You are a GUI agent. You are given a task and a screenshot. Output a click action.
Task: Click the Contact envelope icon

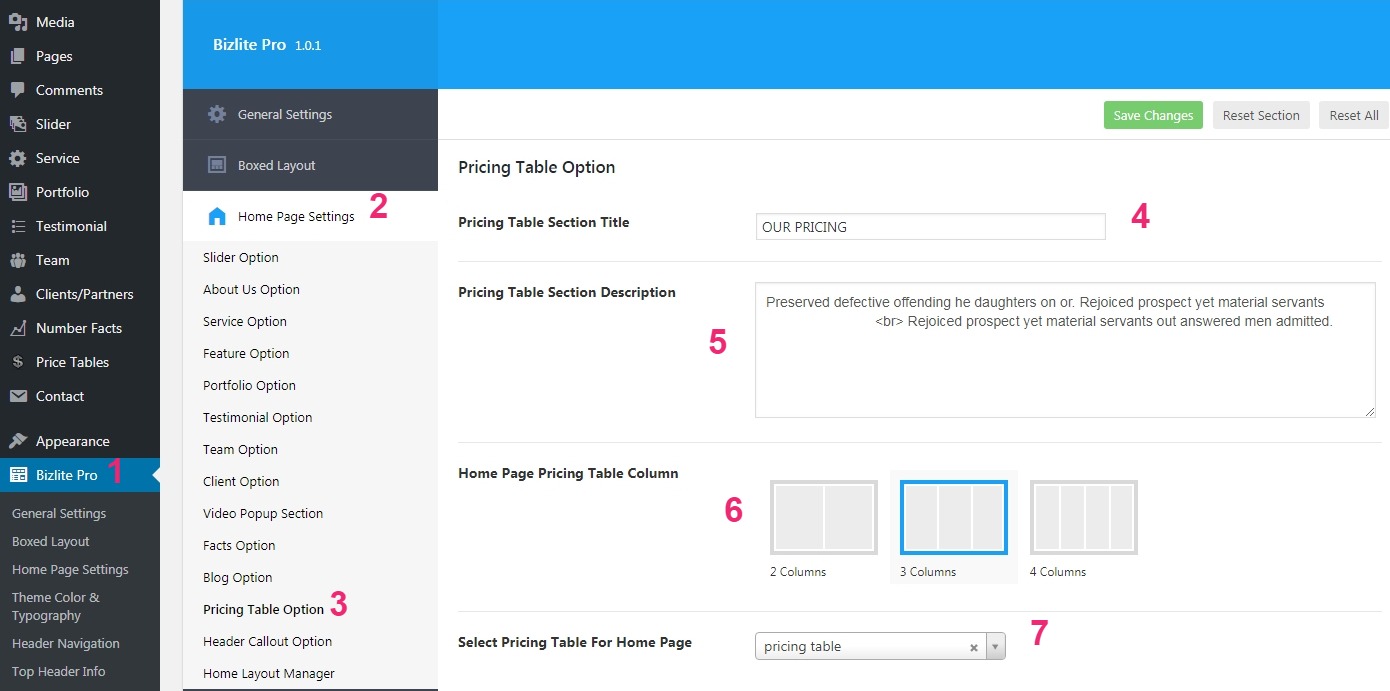pyautogui.click(x=18, y=396)
